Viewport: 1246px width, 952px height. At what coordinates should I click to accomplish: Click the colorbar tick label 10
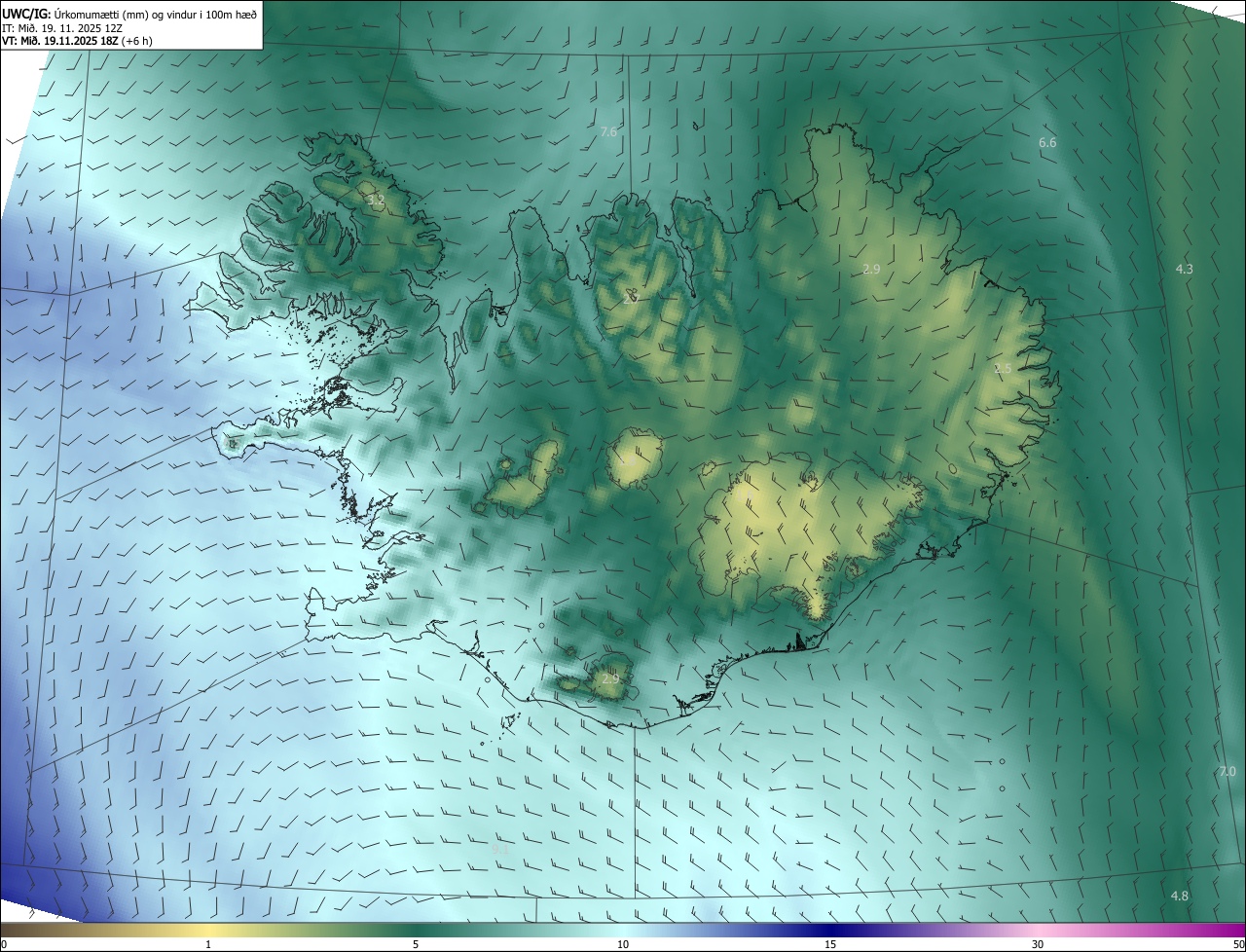click(x=623, y=944)
